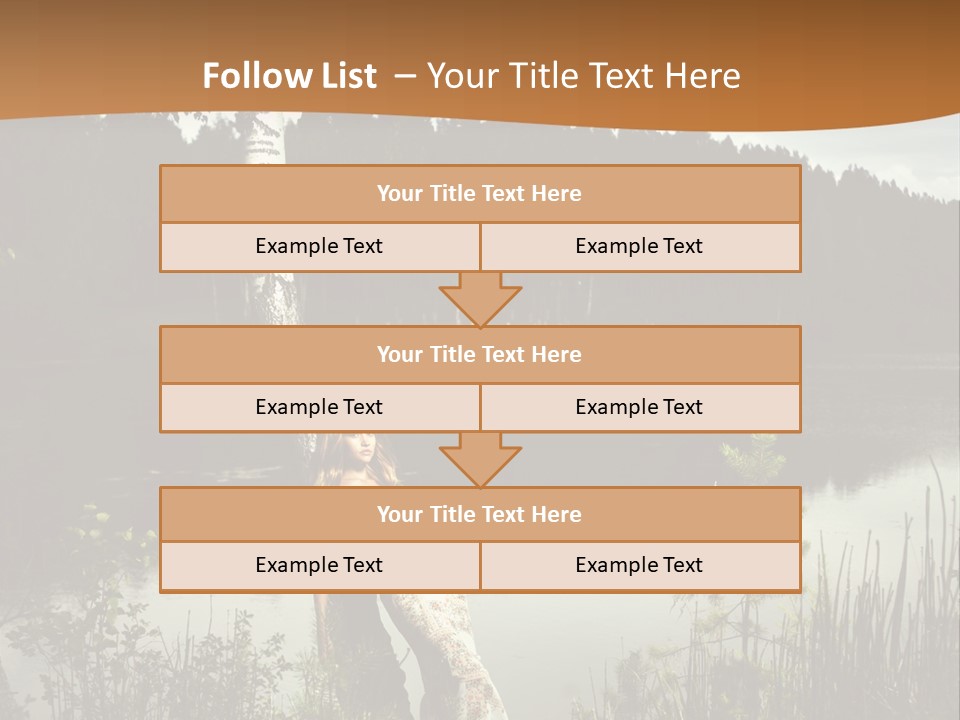
Task: Click the small pine sapling by the lake
Action: click(x=752, y=457)
